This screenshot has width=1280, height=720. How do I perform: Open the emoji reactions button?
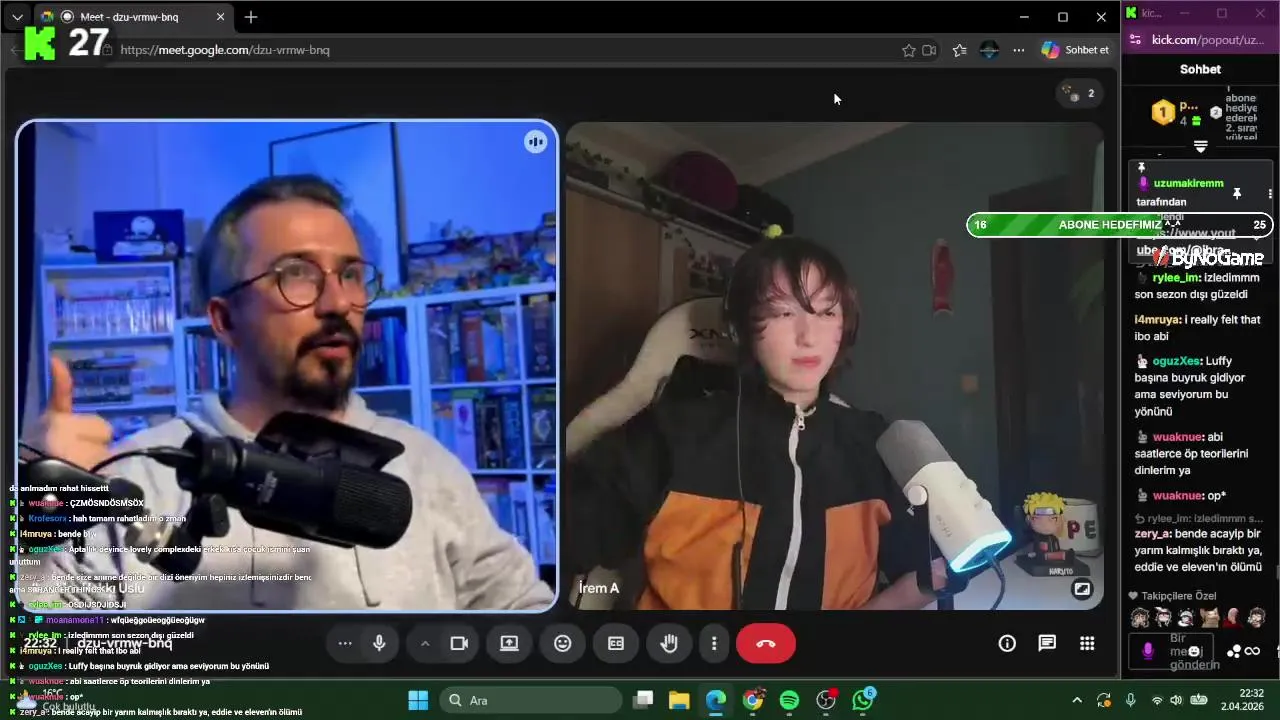(562, 643)
